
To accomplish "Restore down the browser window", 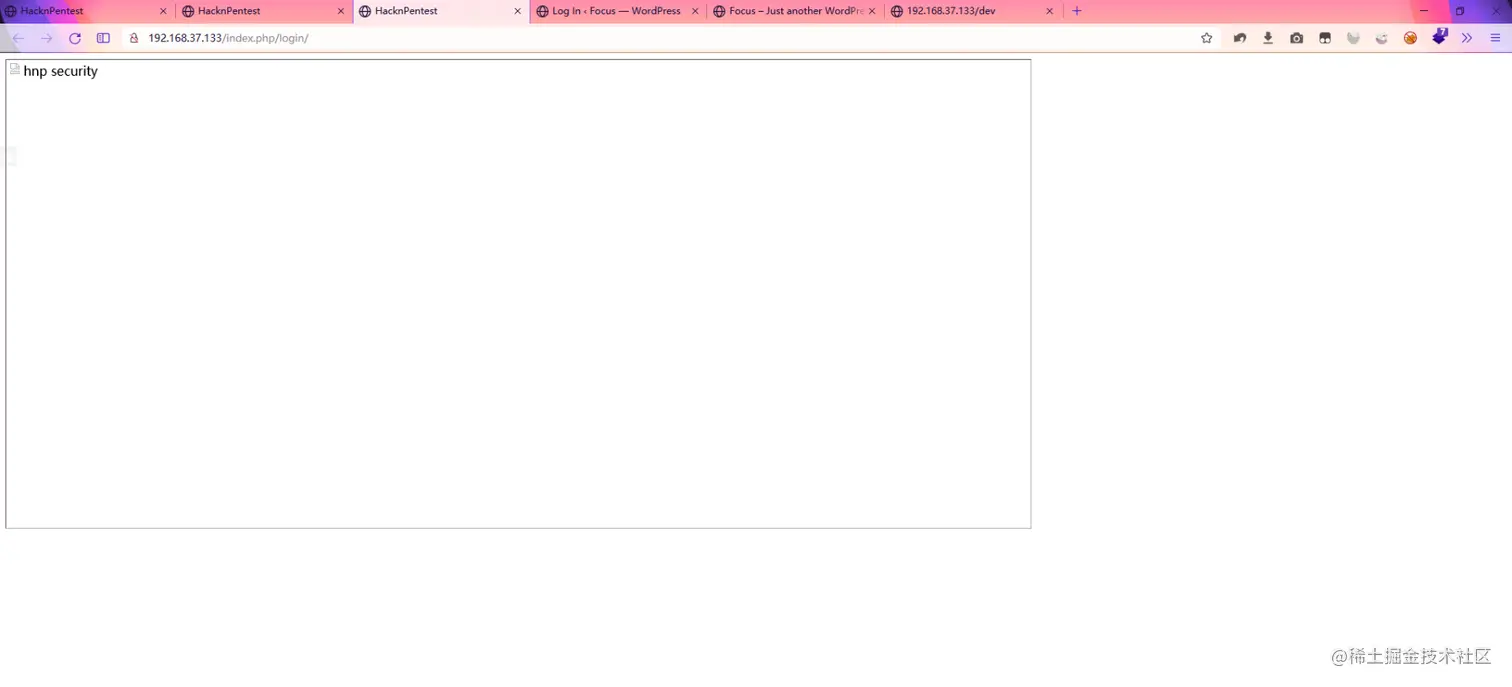I will [1460, 11].
